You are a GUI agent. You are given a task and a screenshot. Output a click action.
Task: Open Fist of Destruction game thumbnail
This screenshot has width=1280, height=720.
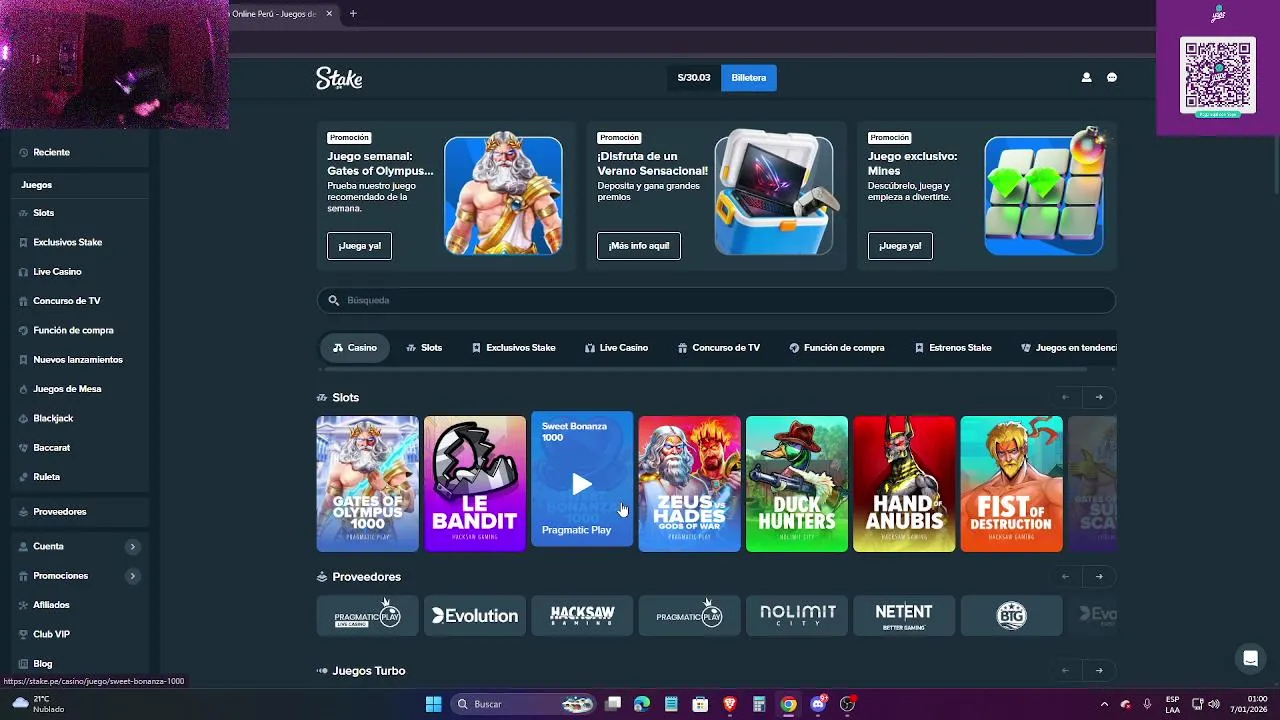pos(1012,484)
